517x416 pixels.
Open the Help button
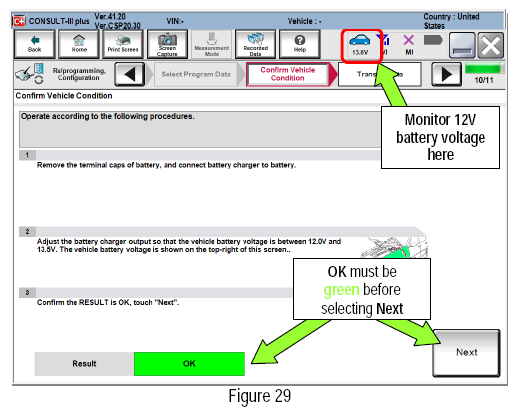(x=300, y=44)
